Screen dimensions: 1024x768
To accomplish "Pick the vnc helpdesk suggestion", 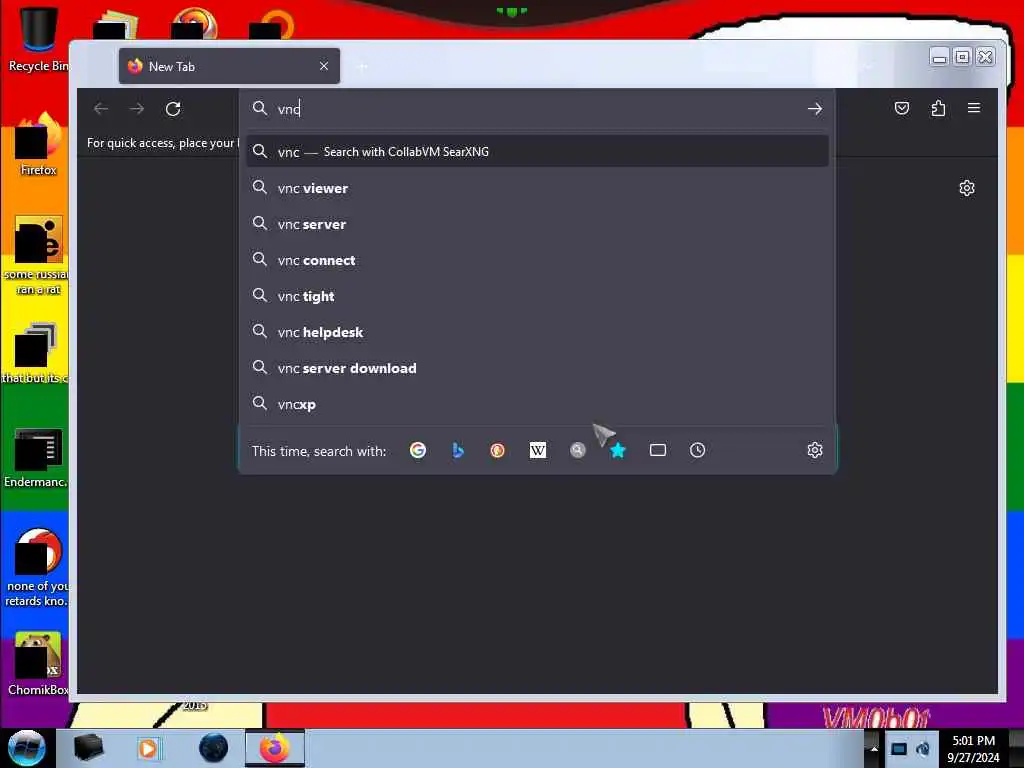I will [x=537, y=332].
